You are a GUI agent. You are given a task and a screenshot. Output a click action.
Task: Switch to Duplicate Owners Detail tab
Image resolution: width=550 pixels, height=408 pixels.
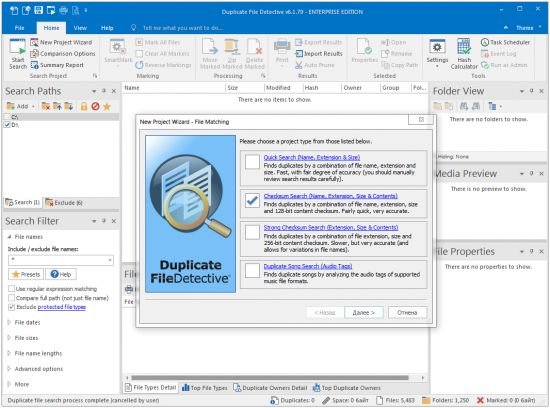[270, 388]
